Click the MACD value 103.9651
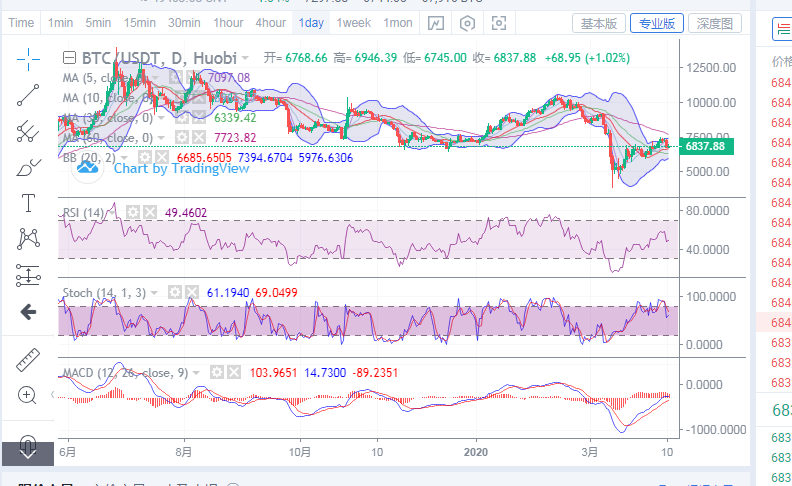 tap(273, 373)
